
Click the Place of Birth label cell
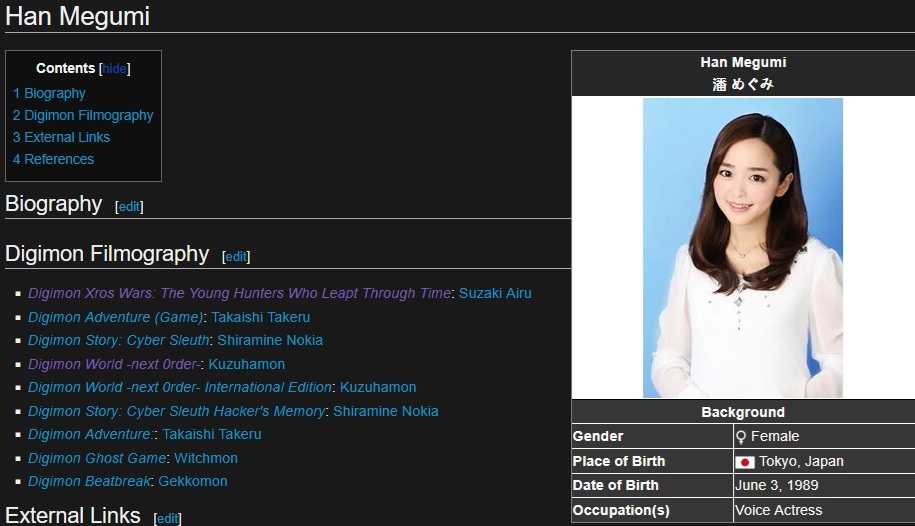tap(652, 461)
